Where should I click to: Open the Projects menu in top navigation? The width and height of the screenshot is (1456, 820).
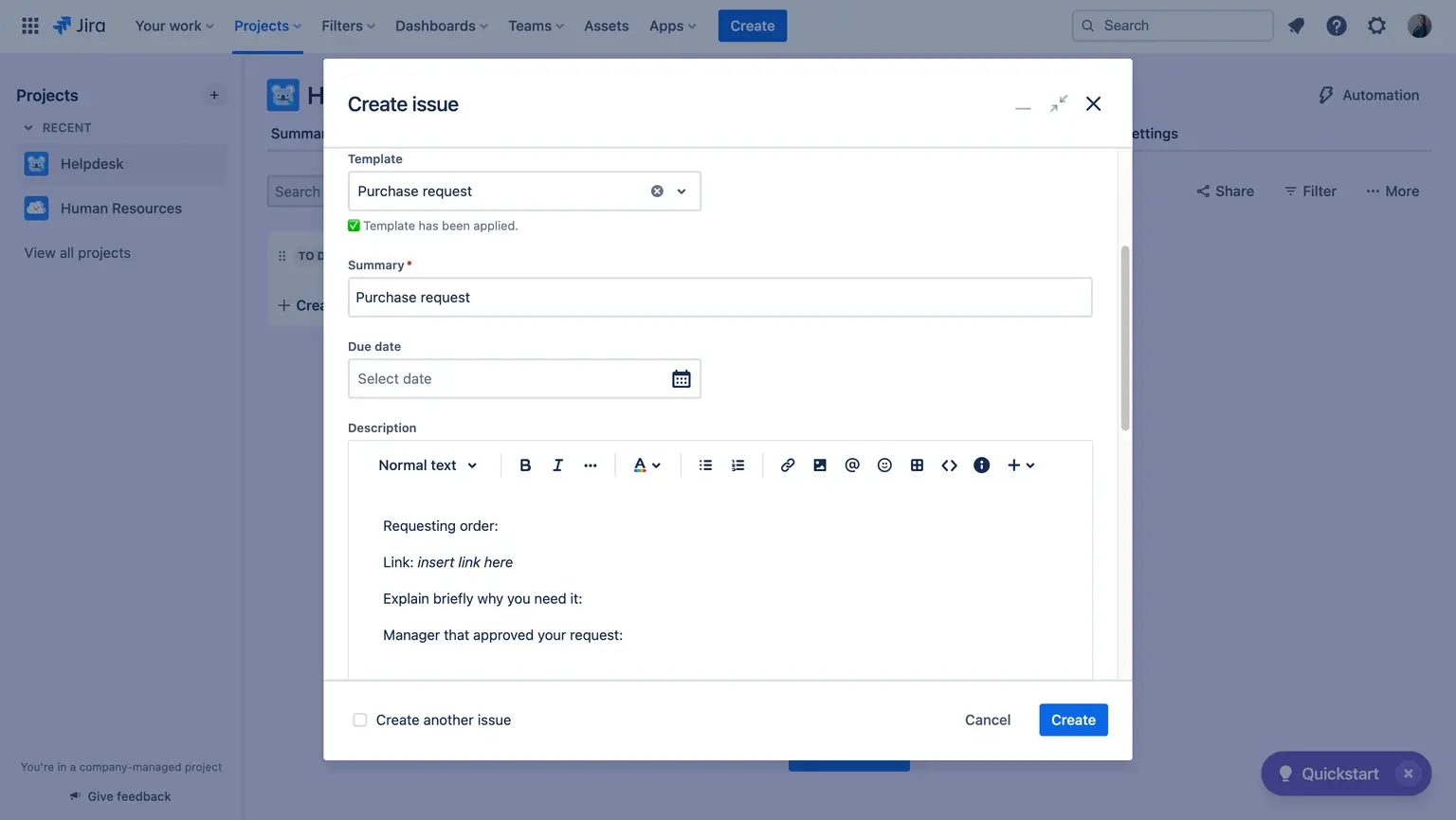267,26
